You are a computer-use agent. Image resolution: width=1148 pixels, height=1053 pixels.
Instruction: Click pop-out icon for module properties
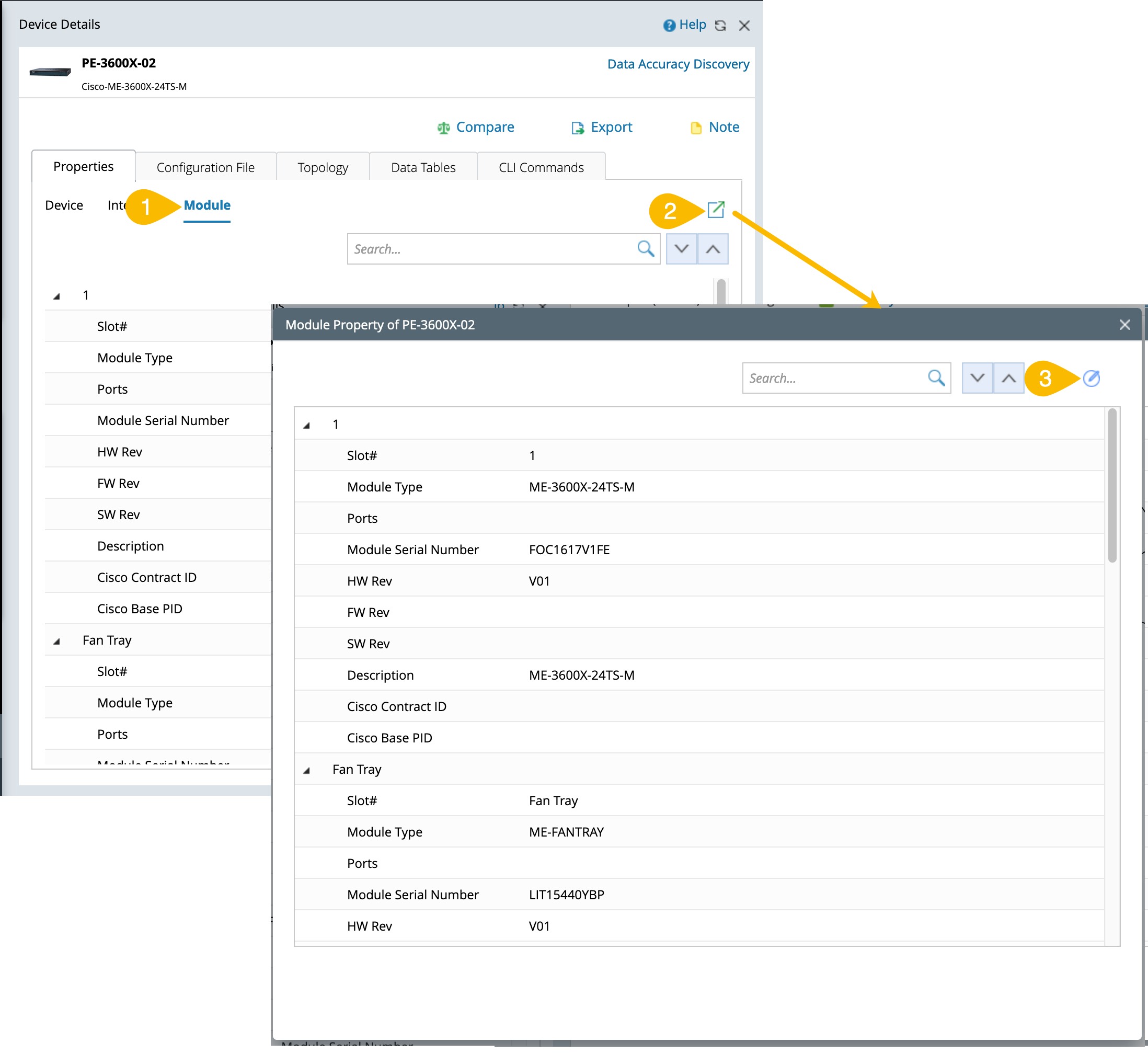[716, 209]
